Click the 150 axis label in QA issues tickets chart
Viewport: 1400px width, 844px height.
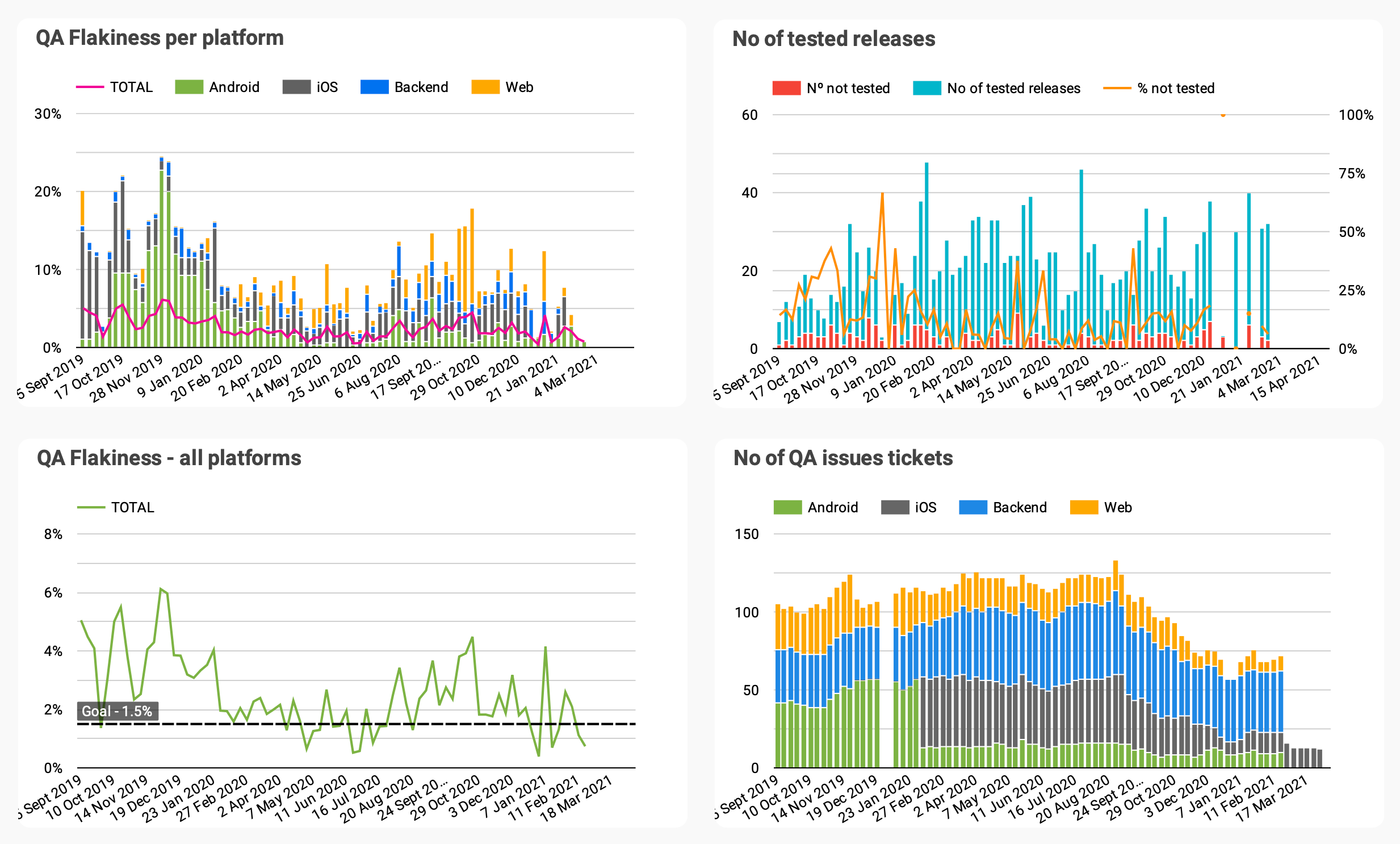pos(747,534)
